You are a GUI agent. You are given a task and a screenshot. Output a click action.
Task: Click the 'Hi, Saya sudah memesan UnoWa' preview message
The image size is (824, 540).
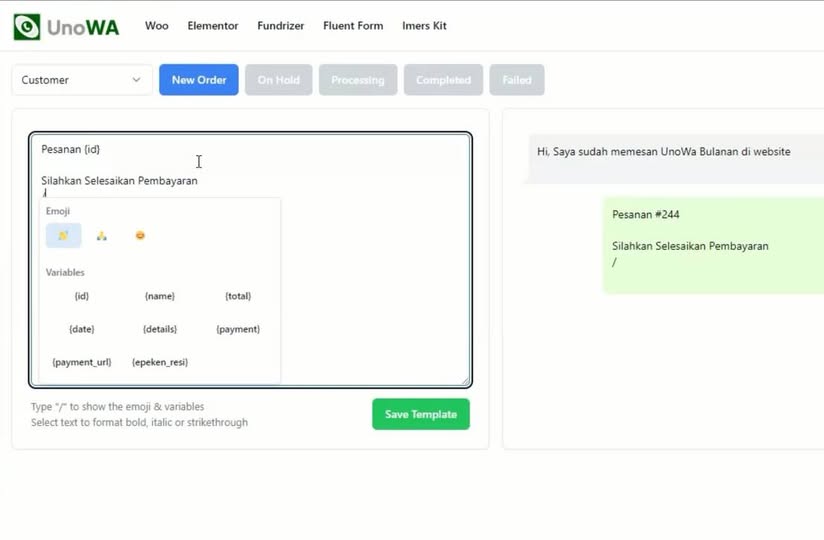663,152
